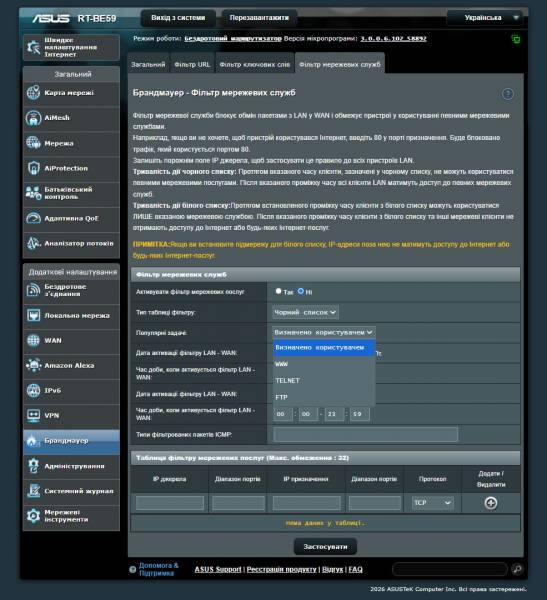Image resolution: width=547 pixels, height=600 pixels.
Task: Click the plus icon to add filter rule
Action: tap(491, 503)
